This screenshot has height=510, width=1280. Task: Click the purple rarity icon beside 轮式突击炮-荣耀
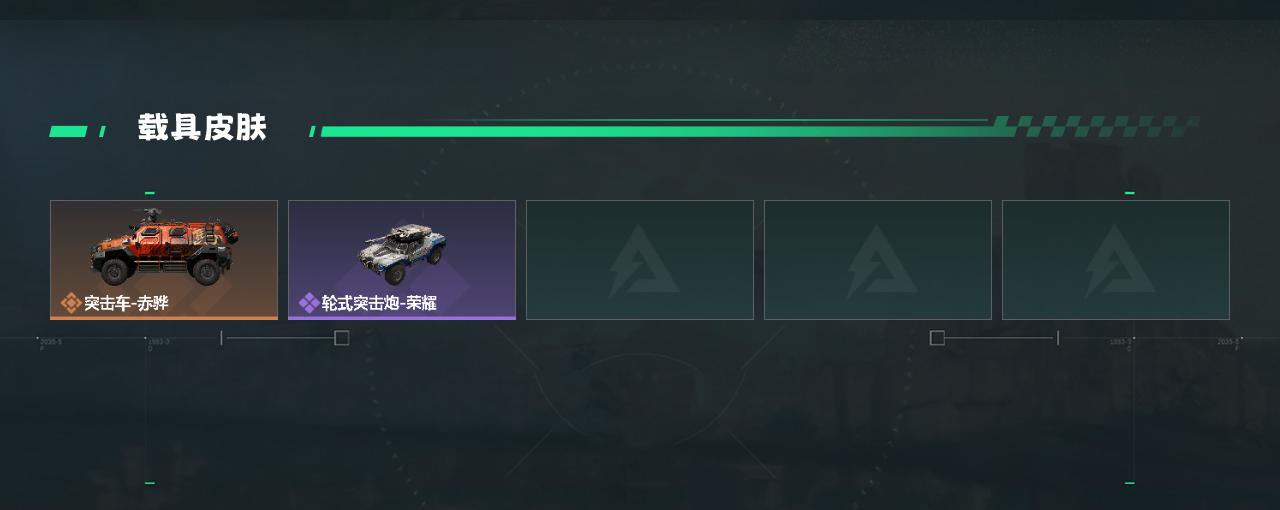pos(309,303)
